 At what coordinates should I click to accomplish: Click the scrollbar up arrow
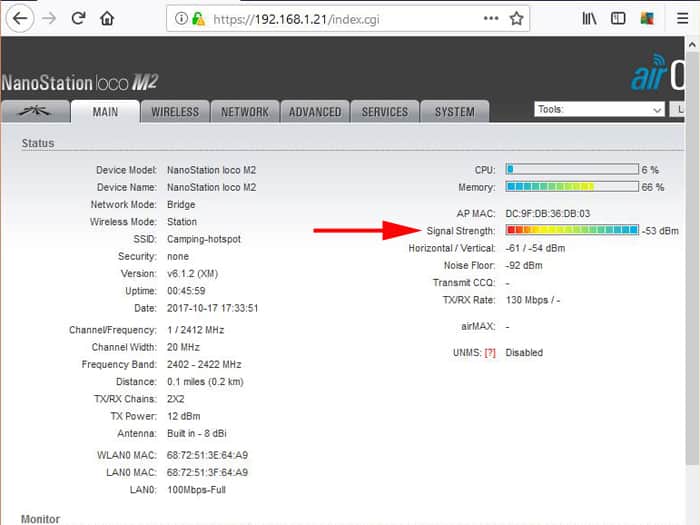point(692,45)
